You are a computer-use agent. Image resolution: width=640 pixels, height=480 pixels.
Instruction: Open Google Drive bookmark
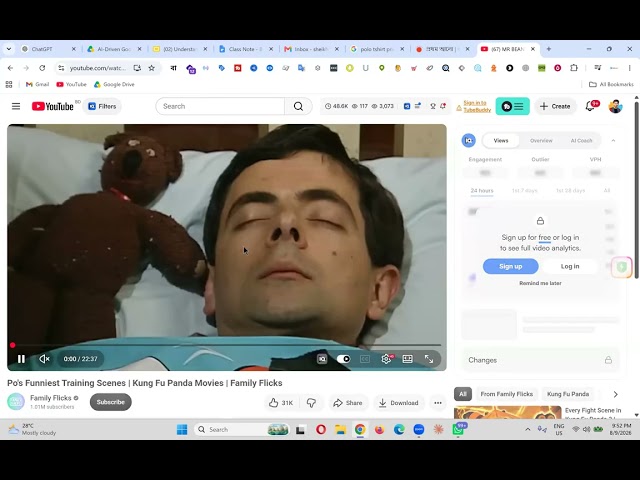[114, 84]
